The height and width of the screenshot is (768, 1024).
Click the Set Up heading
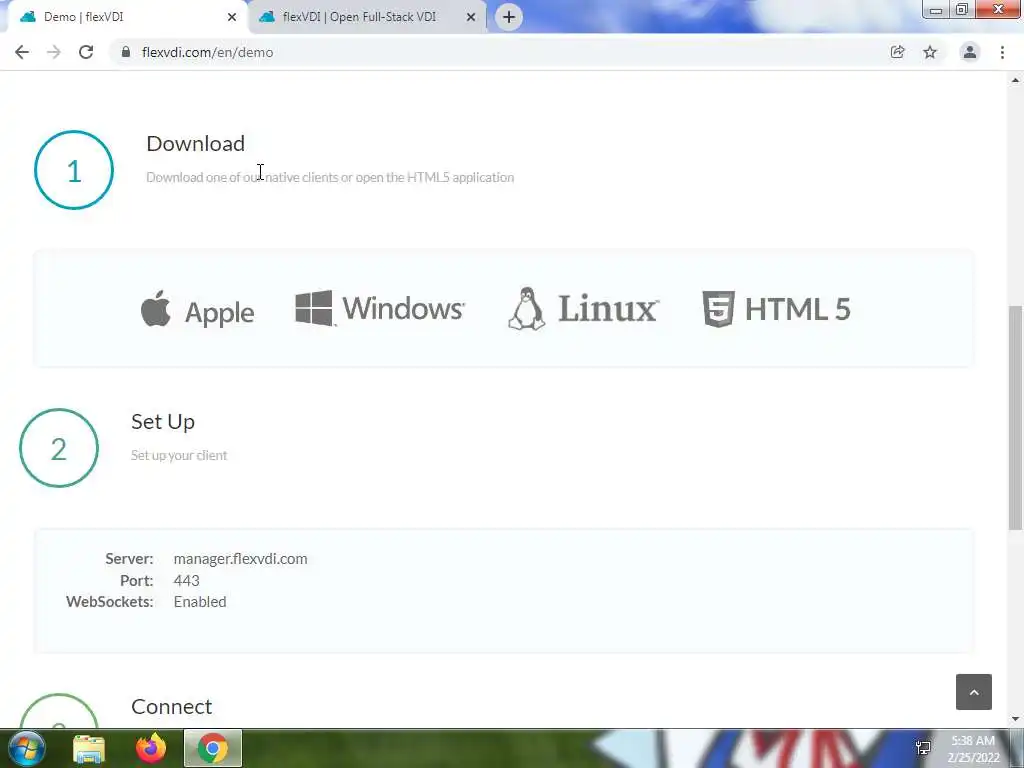pyautogui.click(x=163, y=422)
